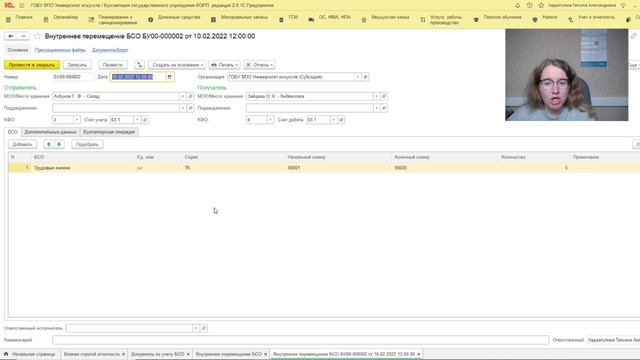Select the Трудовые книжки table cell
This screenshot has height=360, width=640.
pos(84,168)
